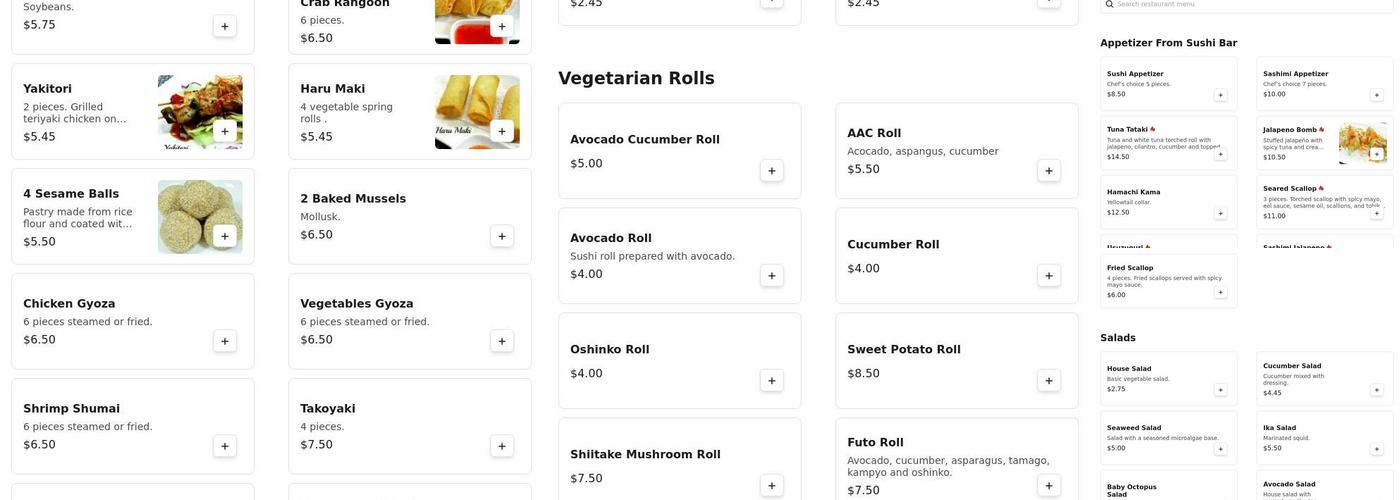Add Sweet Potato Roll to cart
This screenshot has width=1400, height=500.
(x=1048, y=381)
